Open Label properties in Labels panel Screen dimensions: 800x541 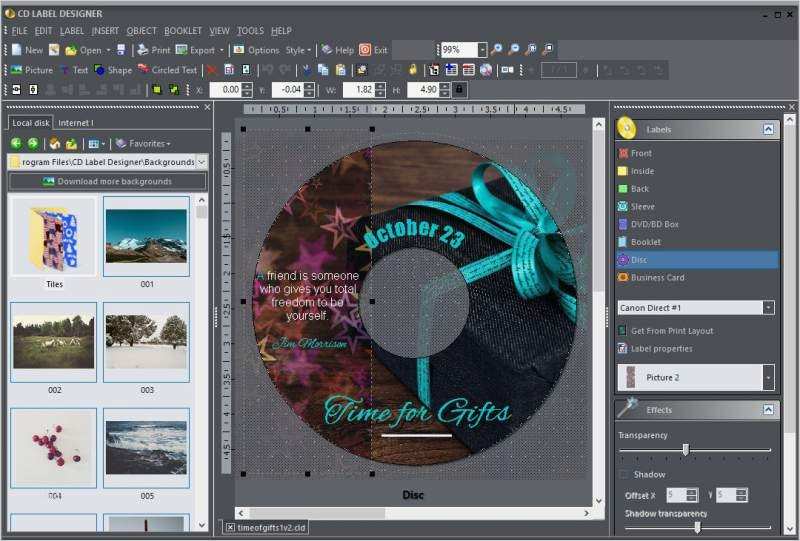(660, 348)
